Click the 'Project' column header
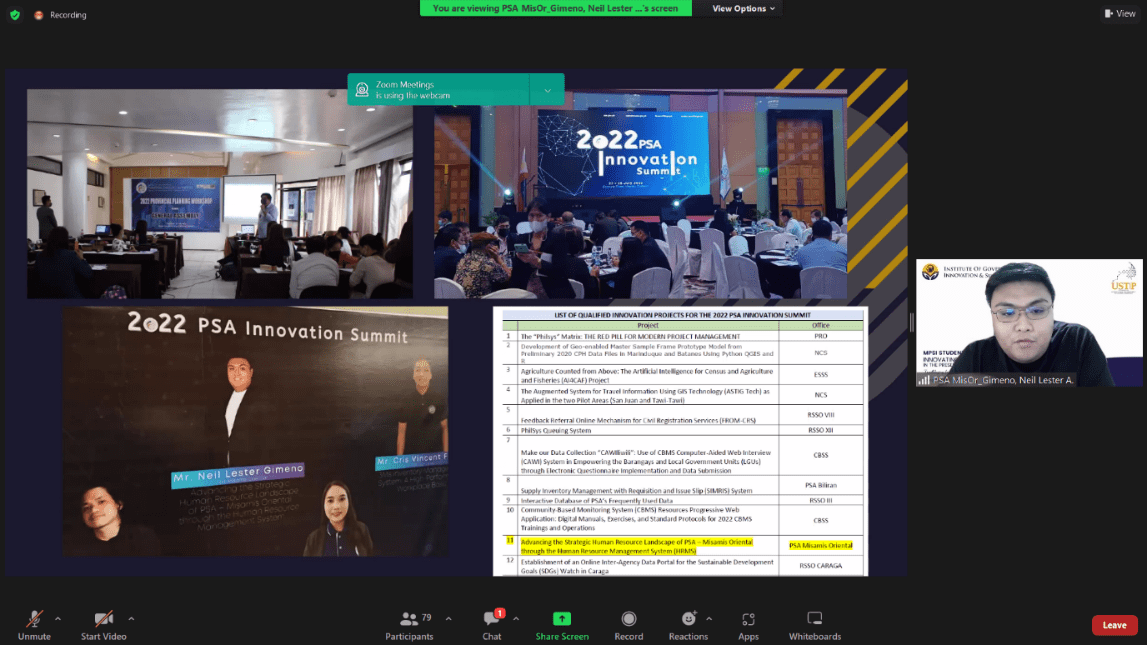 coord(648,325)
